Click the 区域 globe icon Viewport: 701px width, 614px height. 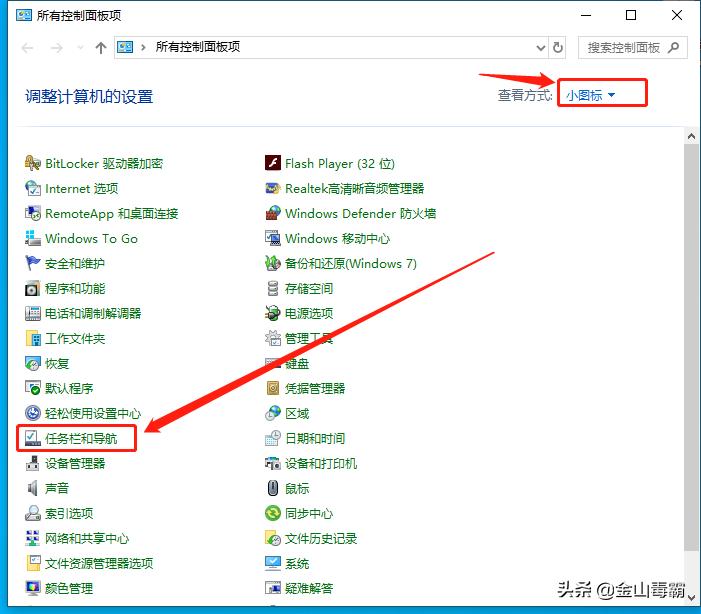[273, 413]
